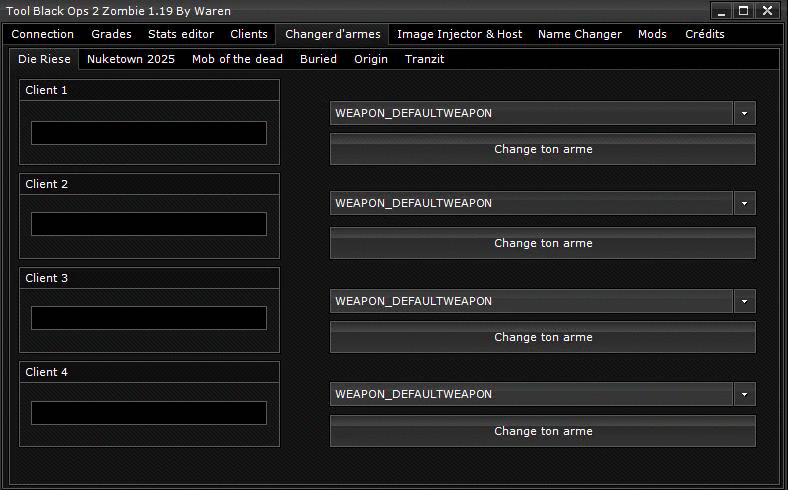Focus the Client 4 name field

click(x=149, y=413)
